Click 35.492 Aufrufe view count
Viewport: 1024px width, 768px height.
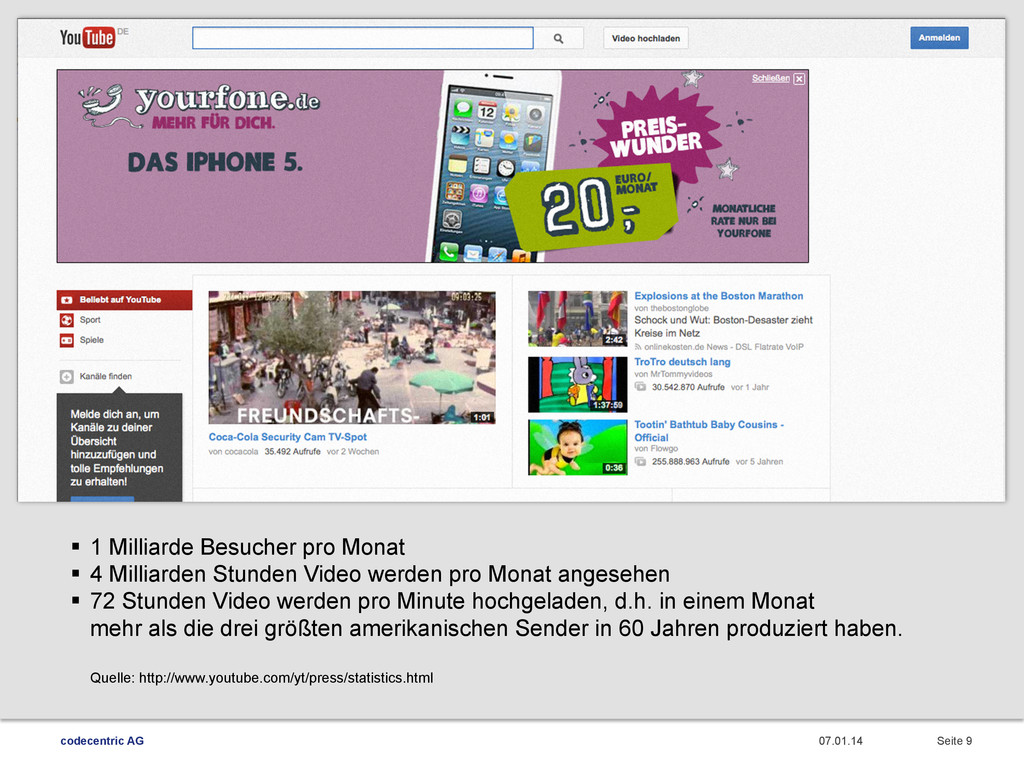point(292,452)
